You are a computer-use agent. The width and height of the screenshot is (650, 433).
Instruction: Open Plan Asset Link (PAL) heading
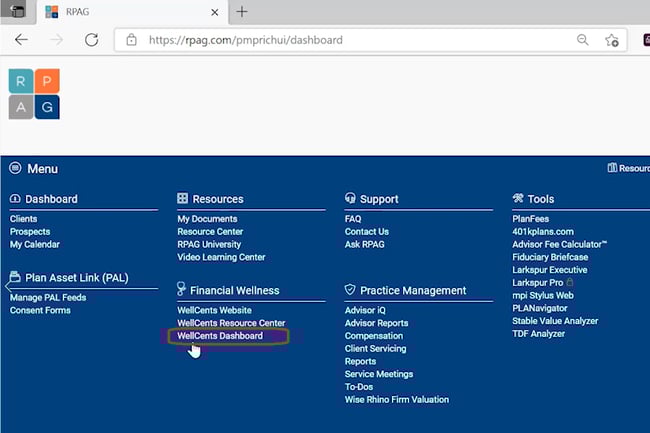pyautogui.click(x=77, y=278)
